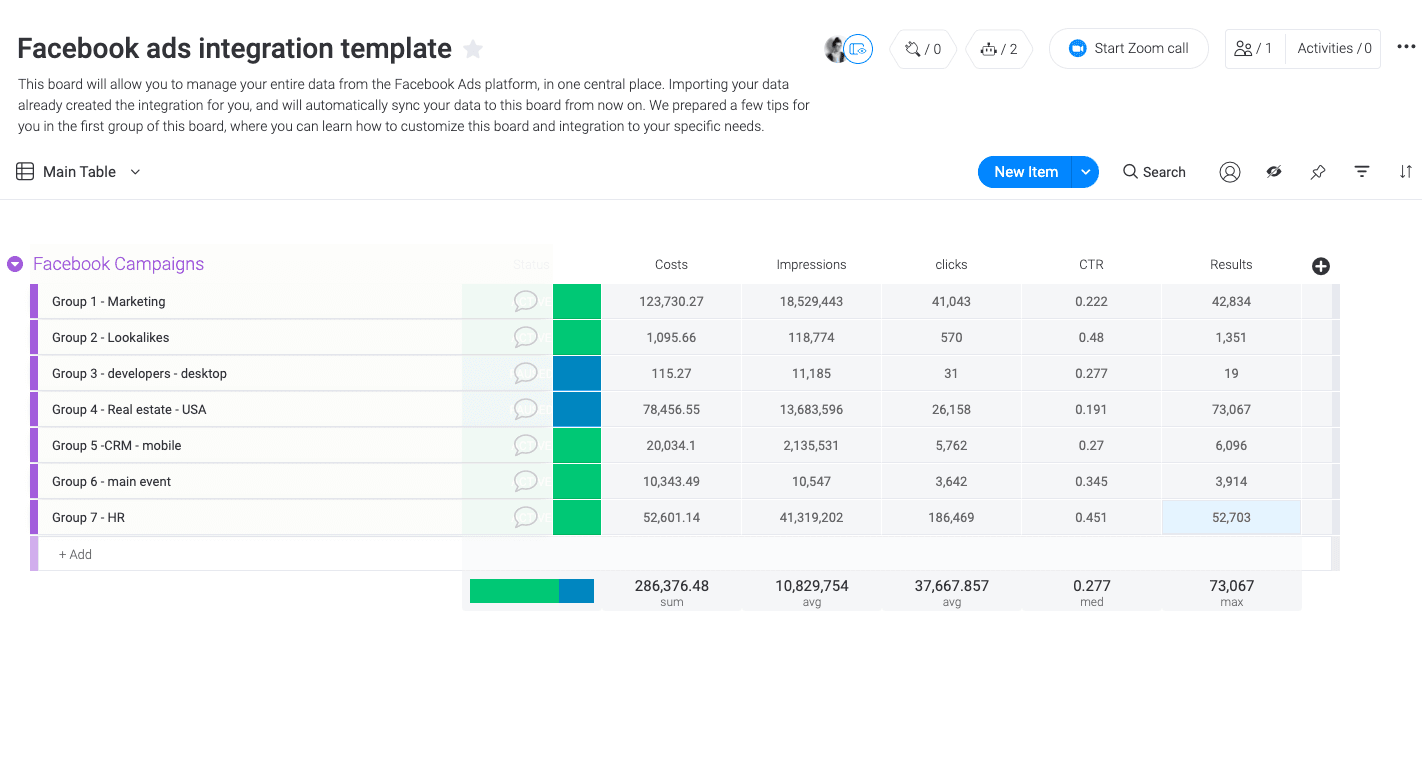Open the automations counter showing 2

coord(999,49)
